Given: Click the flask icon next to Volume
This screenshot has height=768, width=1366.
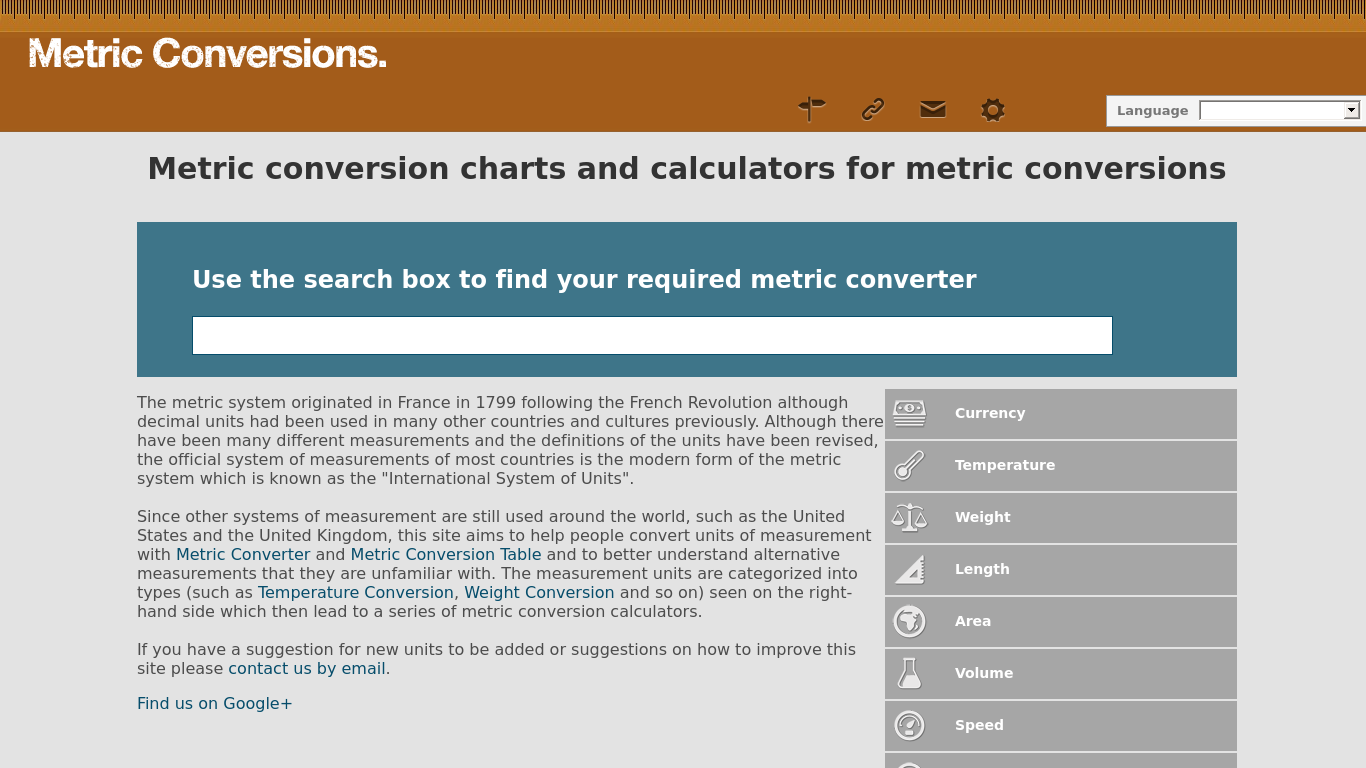Looking at the screenshot, I should click(910, 673).
